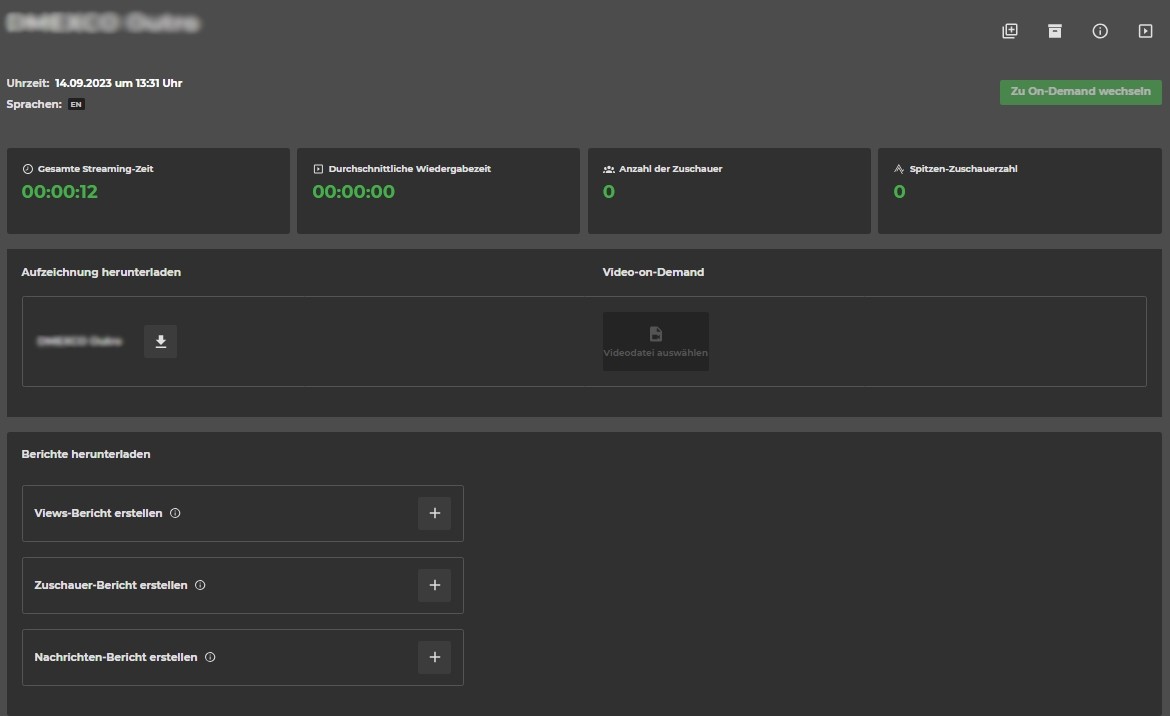Click the EN language badge

tap(76, 104)
